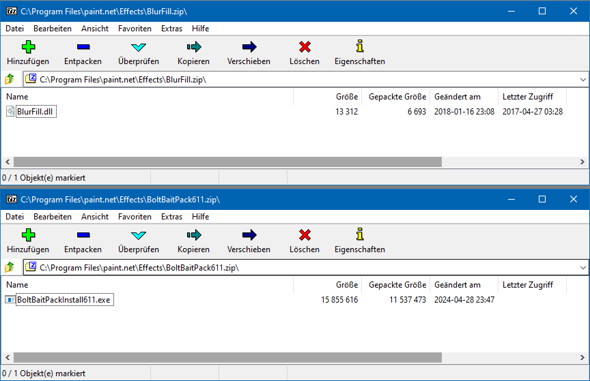Screen dimensions: 590x381
Task: Sort by Gepackte Größe in the BlurFill.zip window
Action: (x=396, y=97)
